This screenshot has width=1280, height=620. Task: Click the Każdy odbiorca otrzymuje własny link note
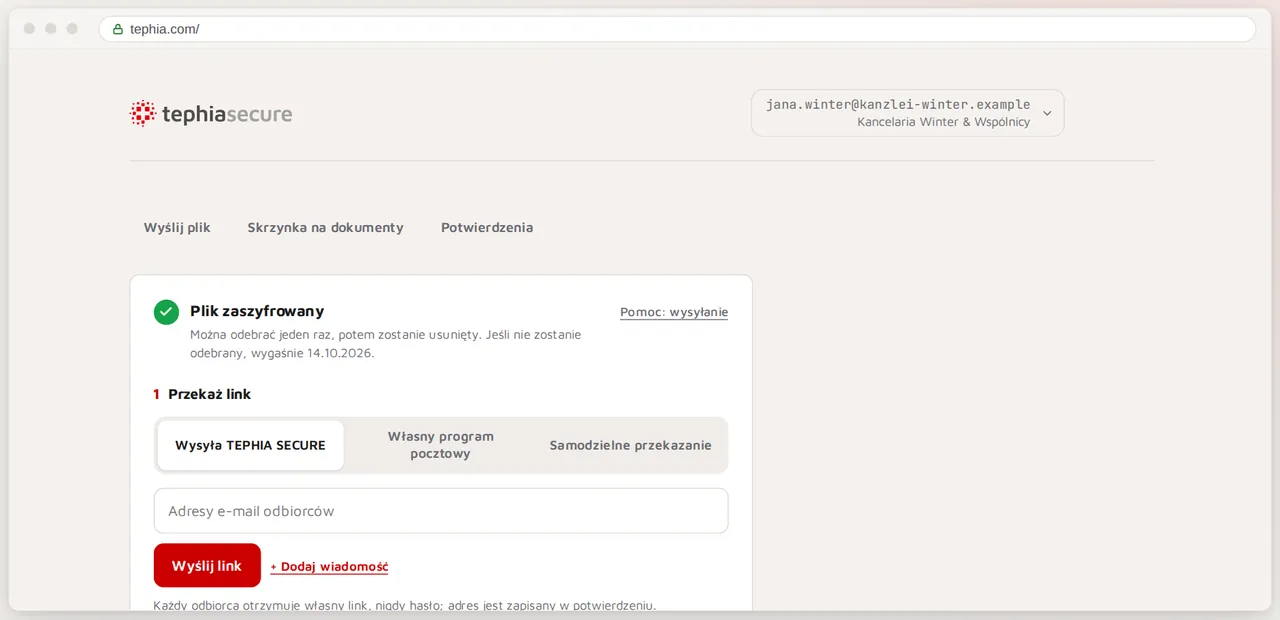[405, 605]
